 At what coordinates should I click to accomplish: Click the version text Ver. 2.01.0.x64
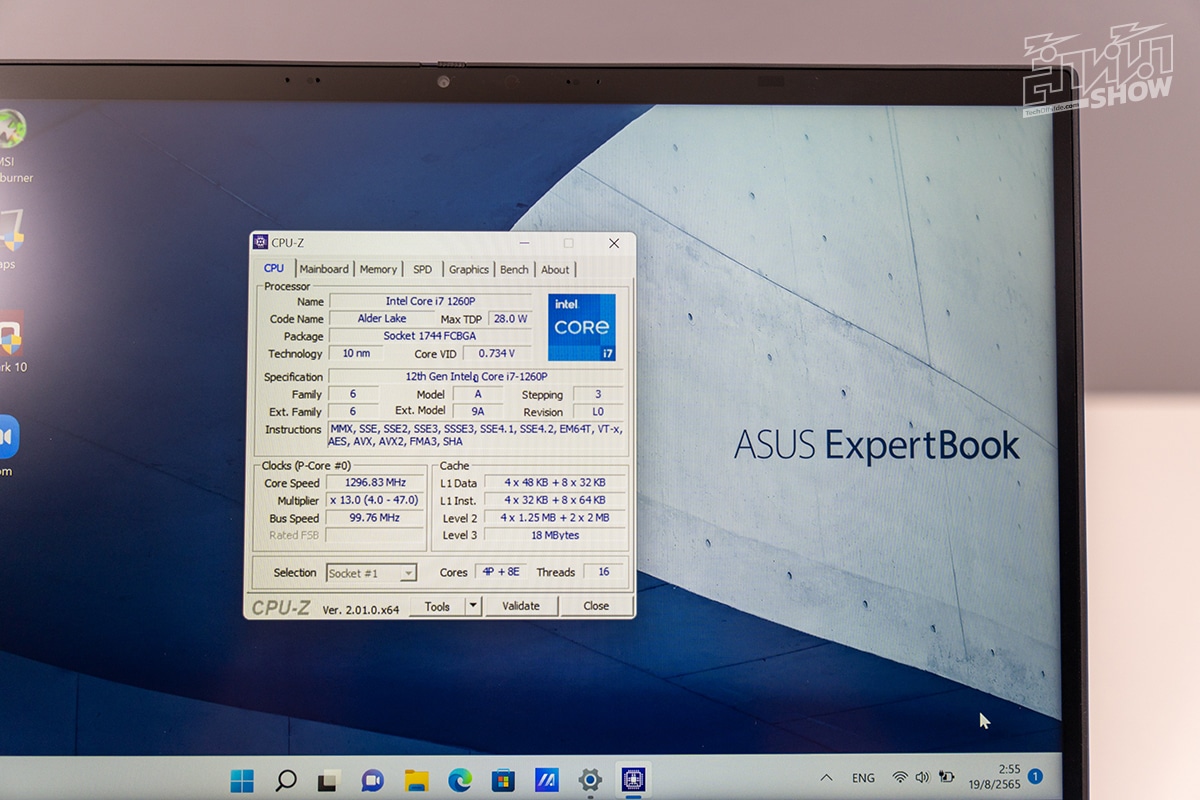click(361, 609)
